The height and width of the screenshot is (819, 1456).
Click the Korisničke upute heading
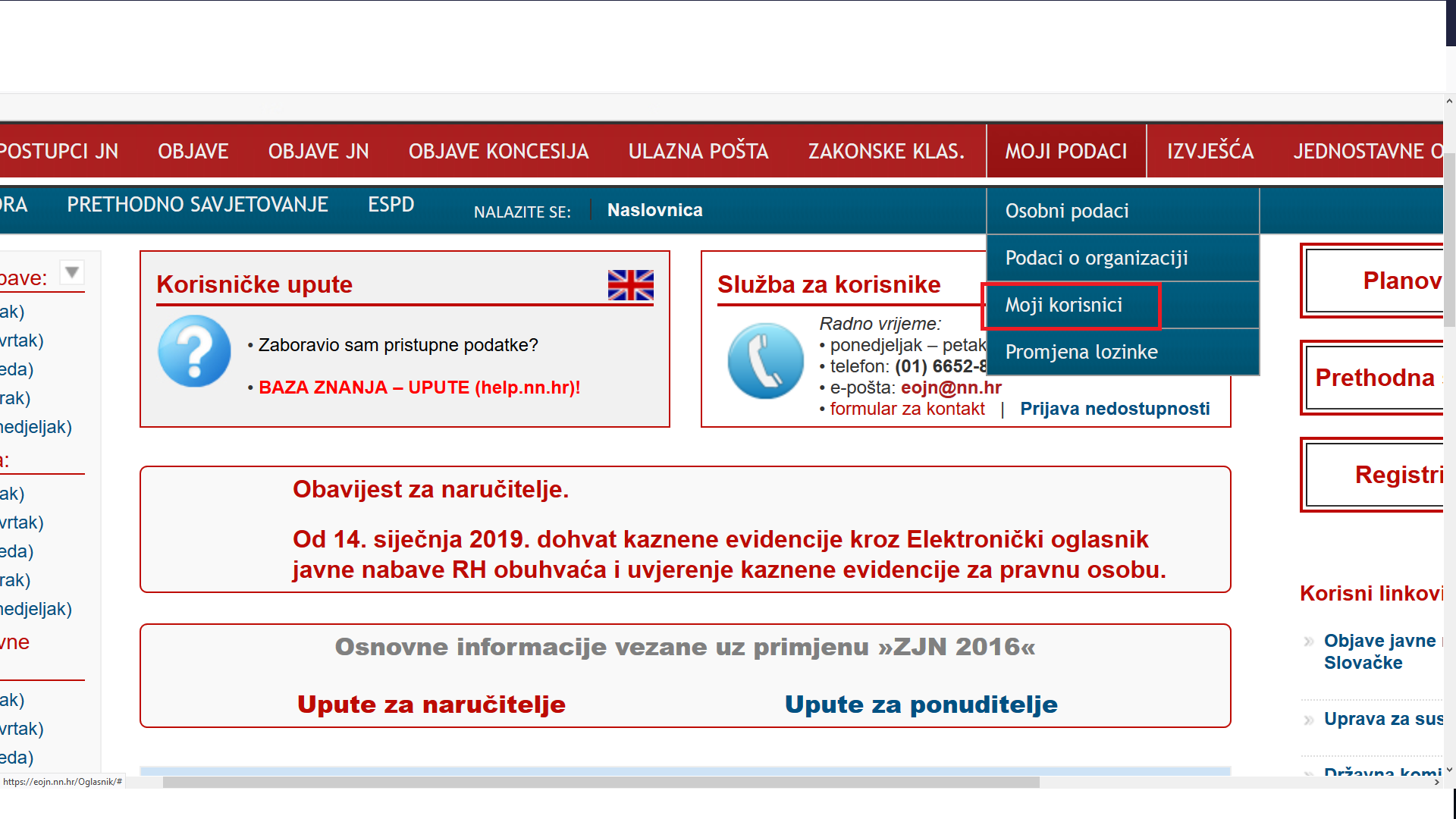254,284
